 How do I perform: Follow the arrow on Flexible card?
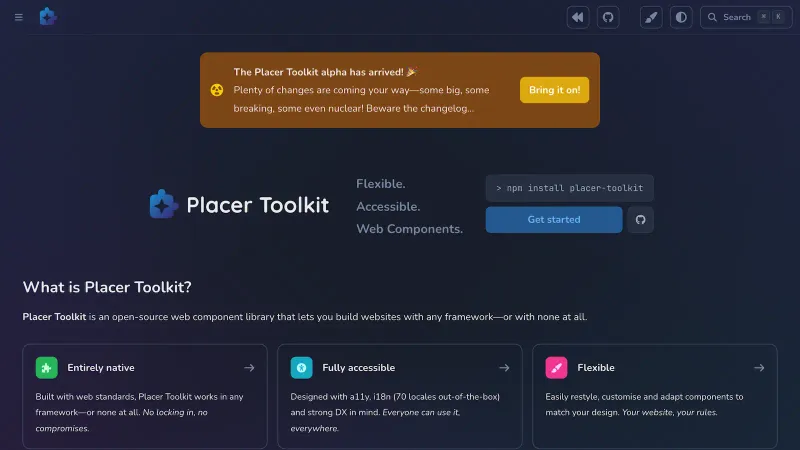759,368
